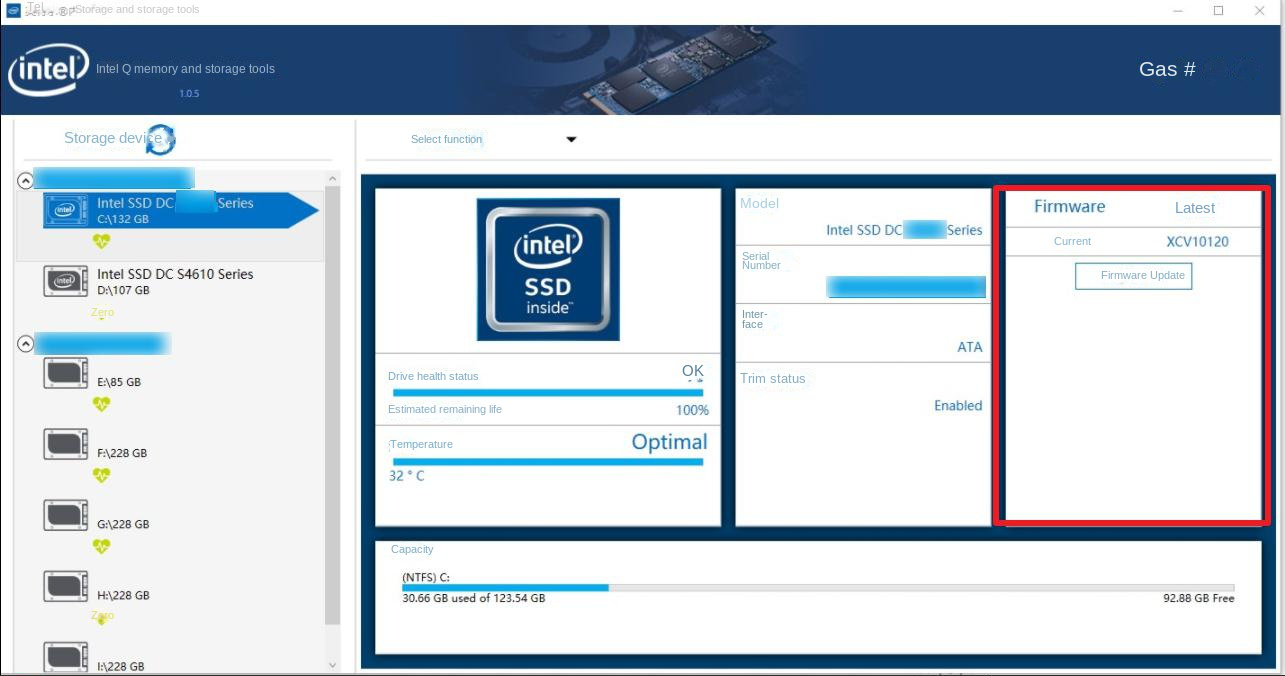Viewport: 1285px width, 676px height.
Task: Click the green health heart under F: drive
Action: click(x=101, y=475)
